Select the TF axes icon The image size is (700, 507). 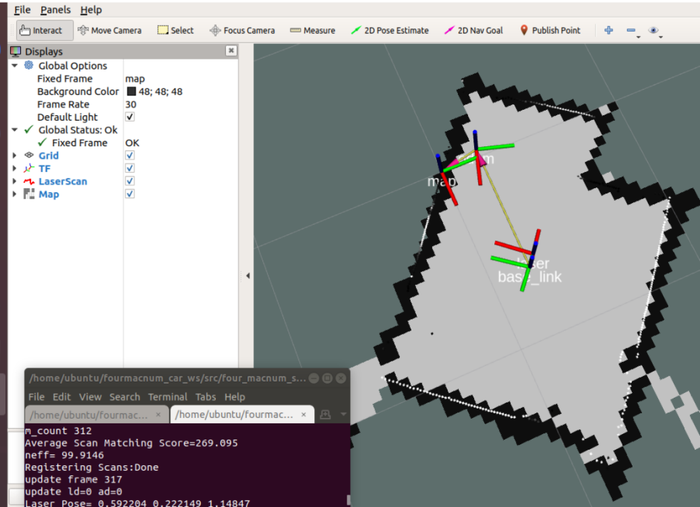[29, 168]
